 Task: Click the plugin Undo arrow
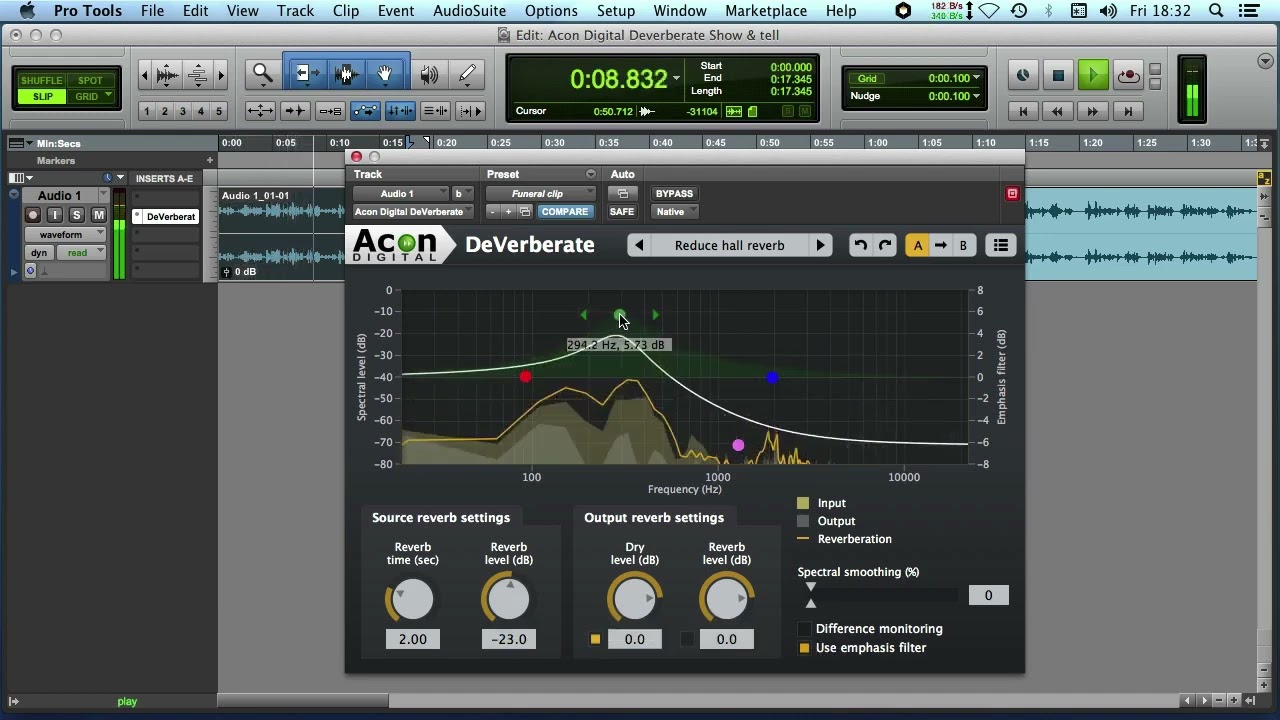click(x=860, y=245)
